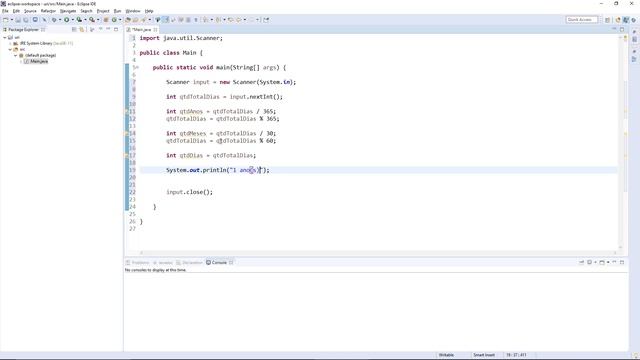The height and width of the screenshot is (360, 640).
Task: Switch to the Declaration tab
Action: tap(189, 262)
